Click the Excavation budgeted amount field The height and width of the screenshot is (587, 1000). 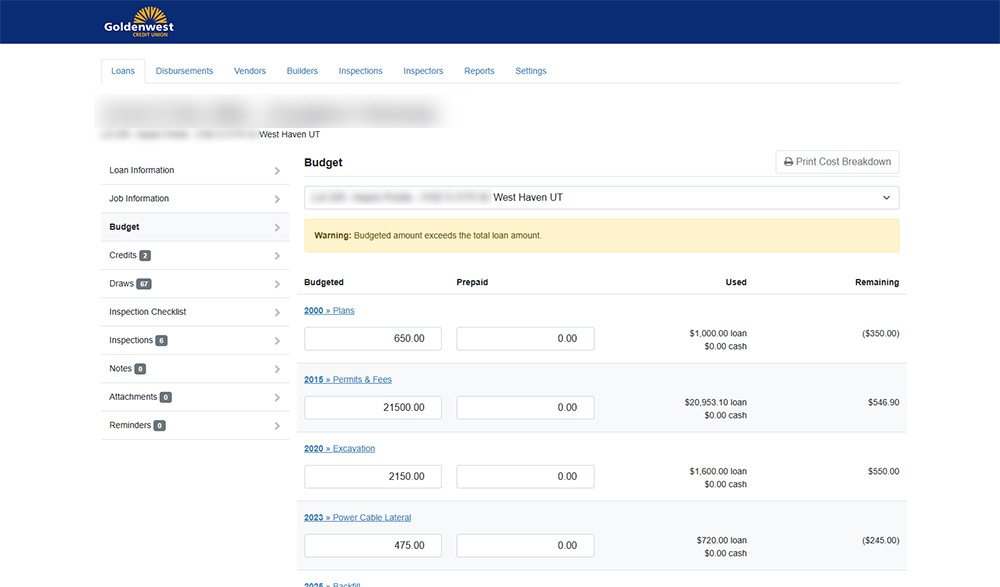[373, 477]
